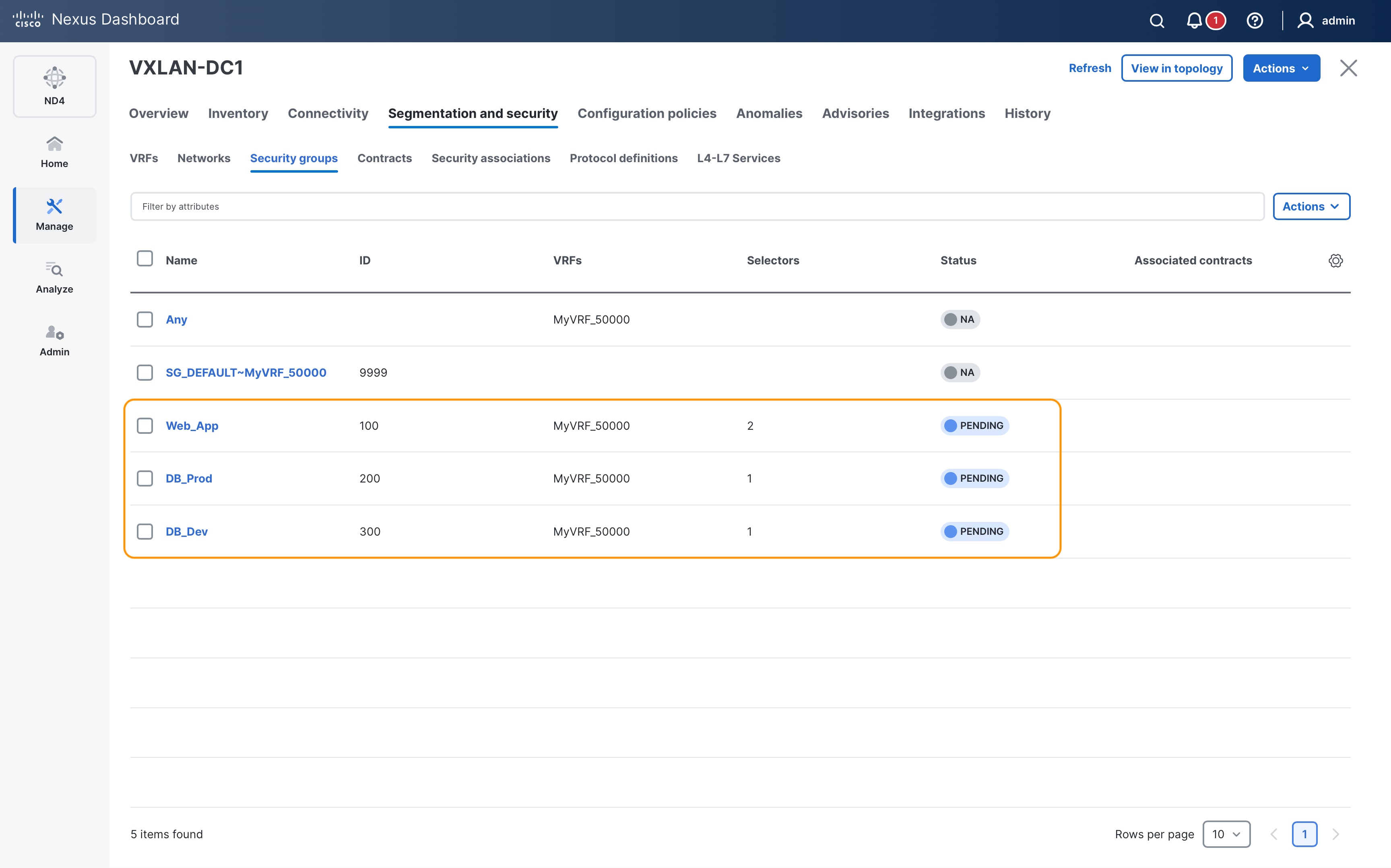Open the Advisories tab
Screen dimensions: 1391x868
point(855,113)
